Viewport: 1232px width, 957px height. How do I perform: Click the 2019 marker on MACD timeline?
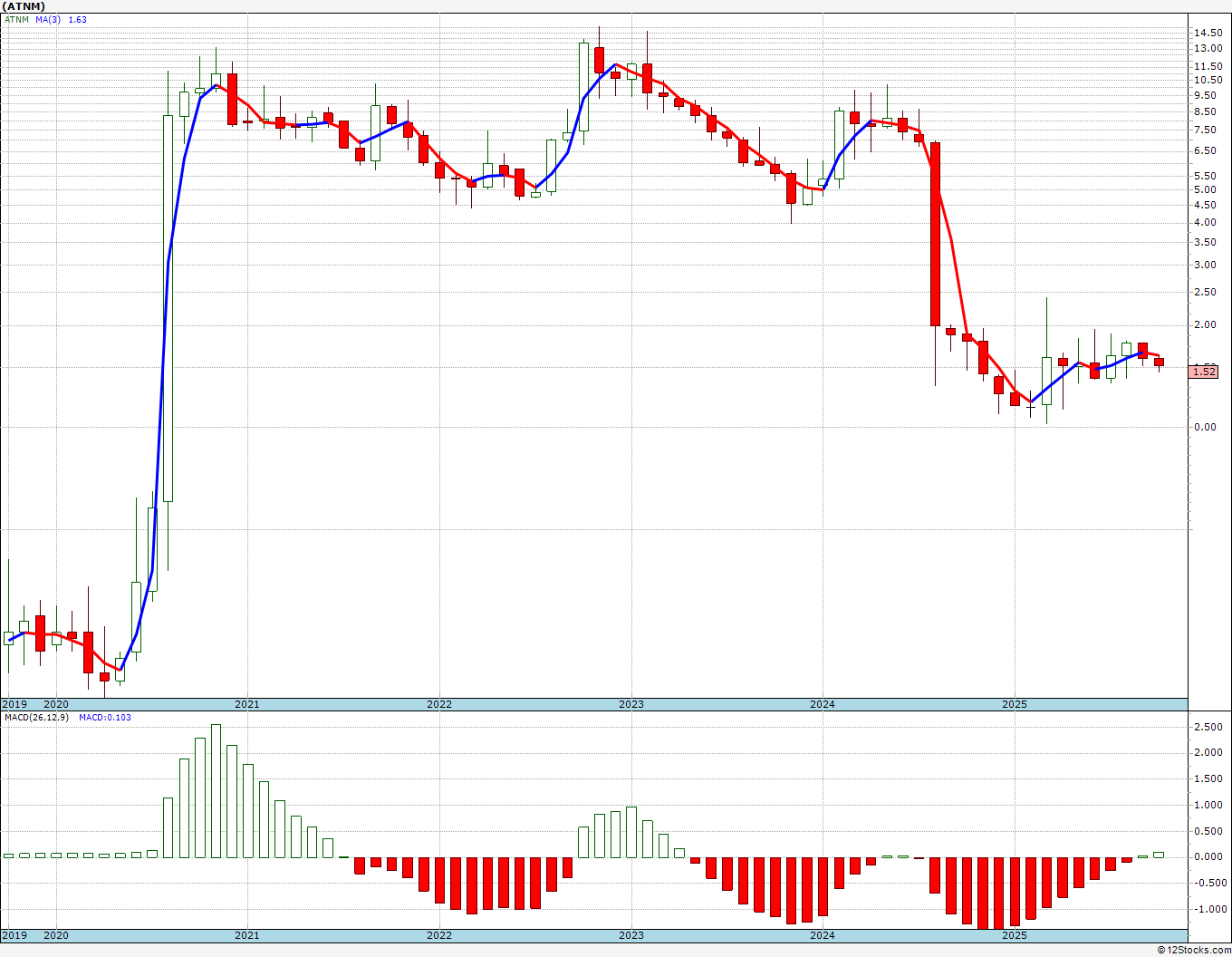tap(14, 935)
